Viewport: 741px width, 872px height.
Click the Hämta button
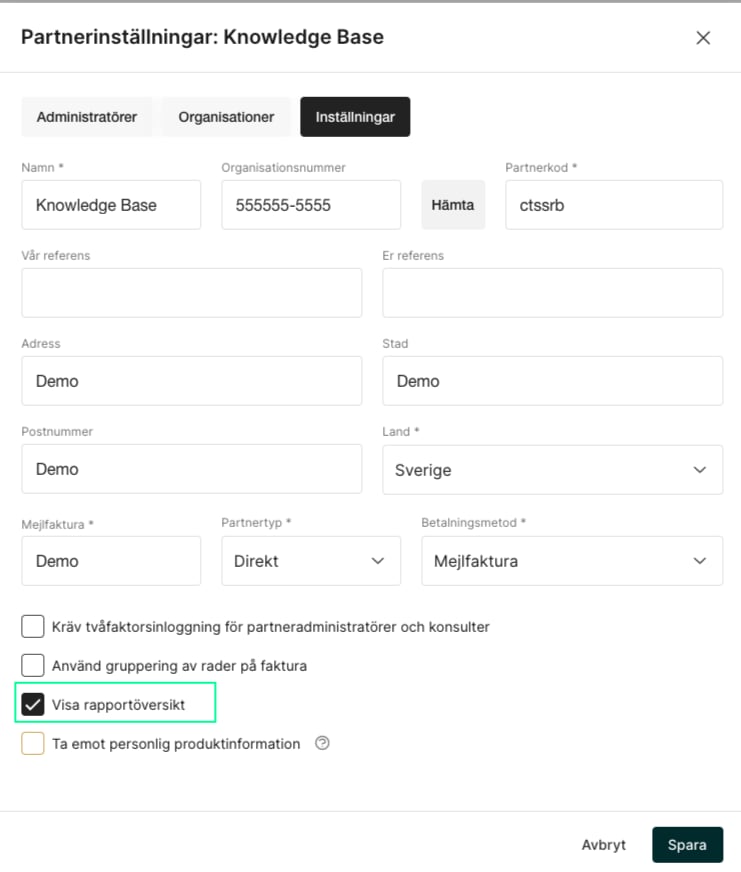coord(453,205)
